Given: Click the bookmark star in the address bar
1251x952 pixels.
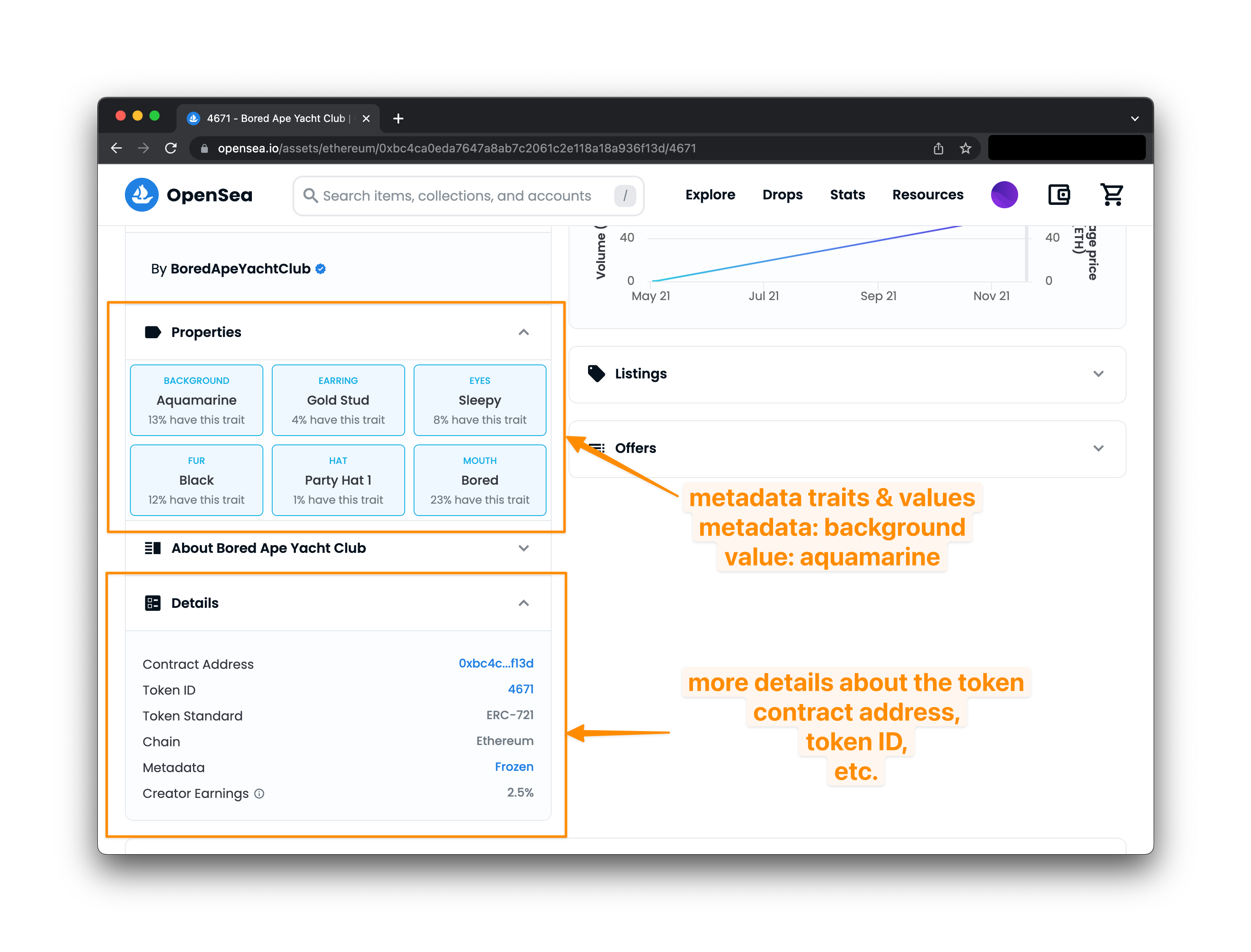Looking at the screenshot, I should tap(965, 148).
